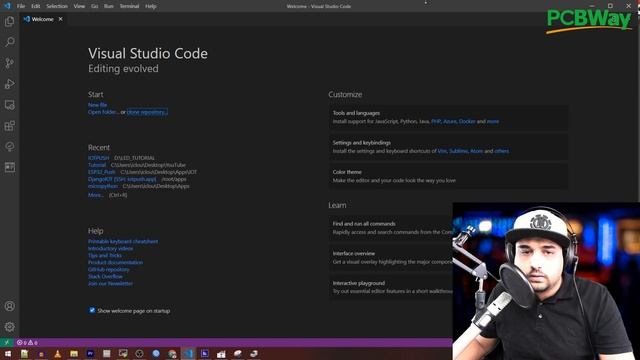Open the Explorer view in the activity bar
The height and width of the screenshot is (360, 640).
coord(10,21)
